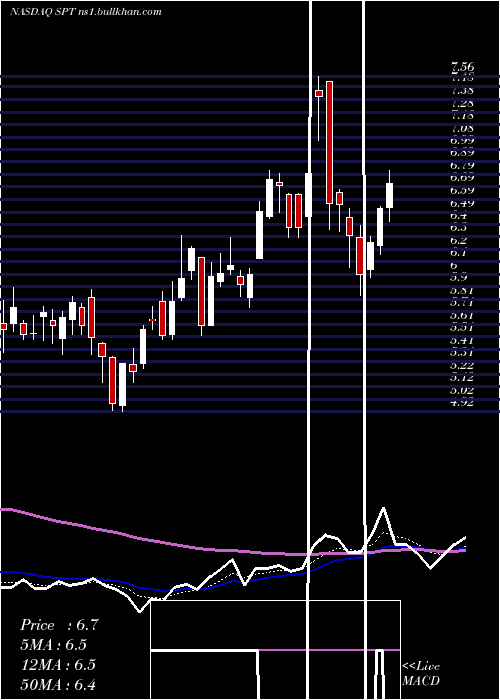The width and height of the screenshot is (500, 700).
Task: Click the 50MA : 6.4 value
Action: click(x=58, y=684)
